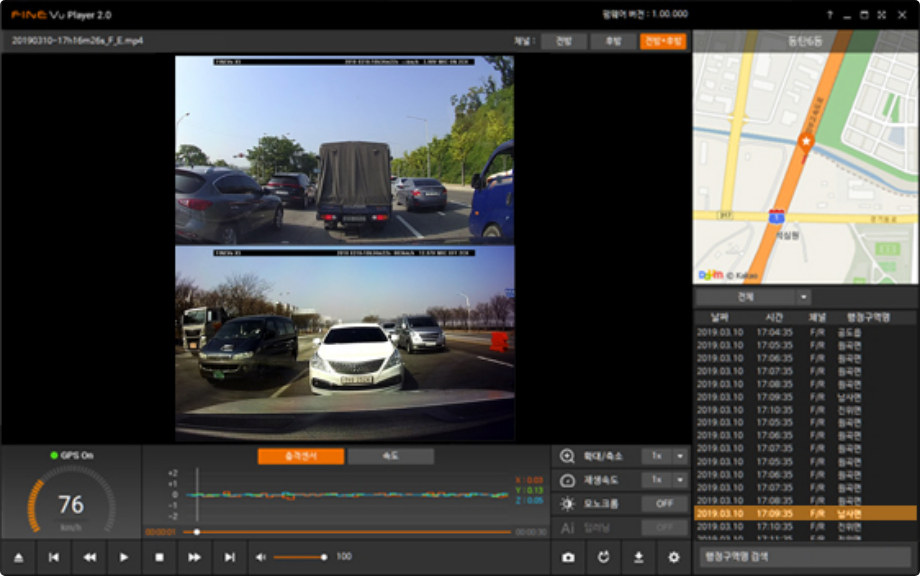Click the 모노크롬 brightness icon
The image size is (920, 576).
(567, 503)
